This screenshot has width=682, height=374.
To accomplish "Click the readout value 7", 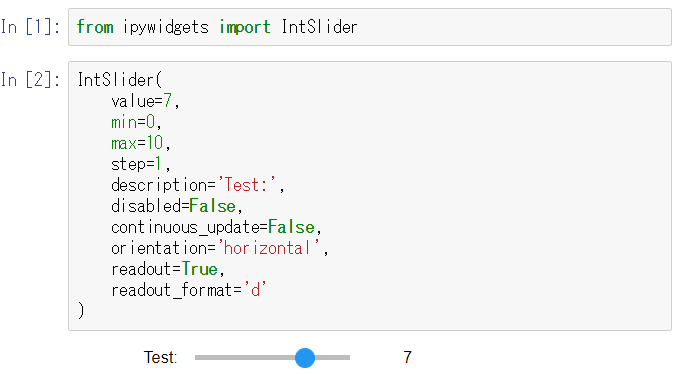I will tap(407, 357).
